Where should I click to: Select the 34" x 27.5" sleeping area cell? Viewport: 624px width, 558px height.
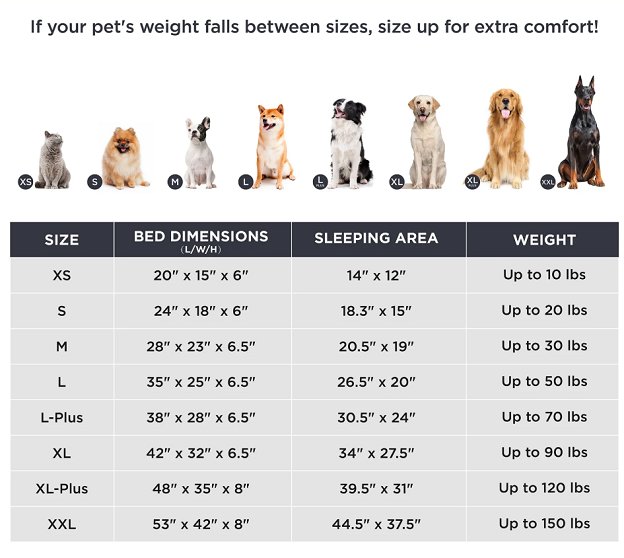376,452
